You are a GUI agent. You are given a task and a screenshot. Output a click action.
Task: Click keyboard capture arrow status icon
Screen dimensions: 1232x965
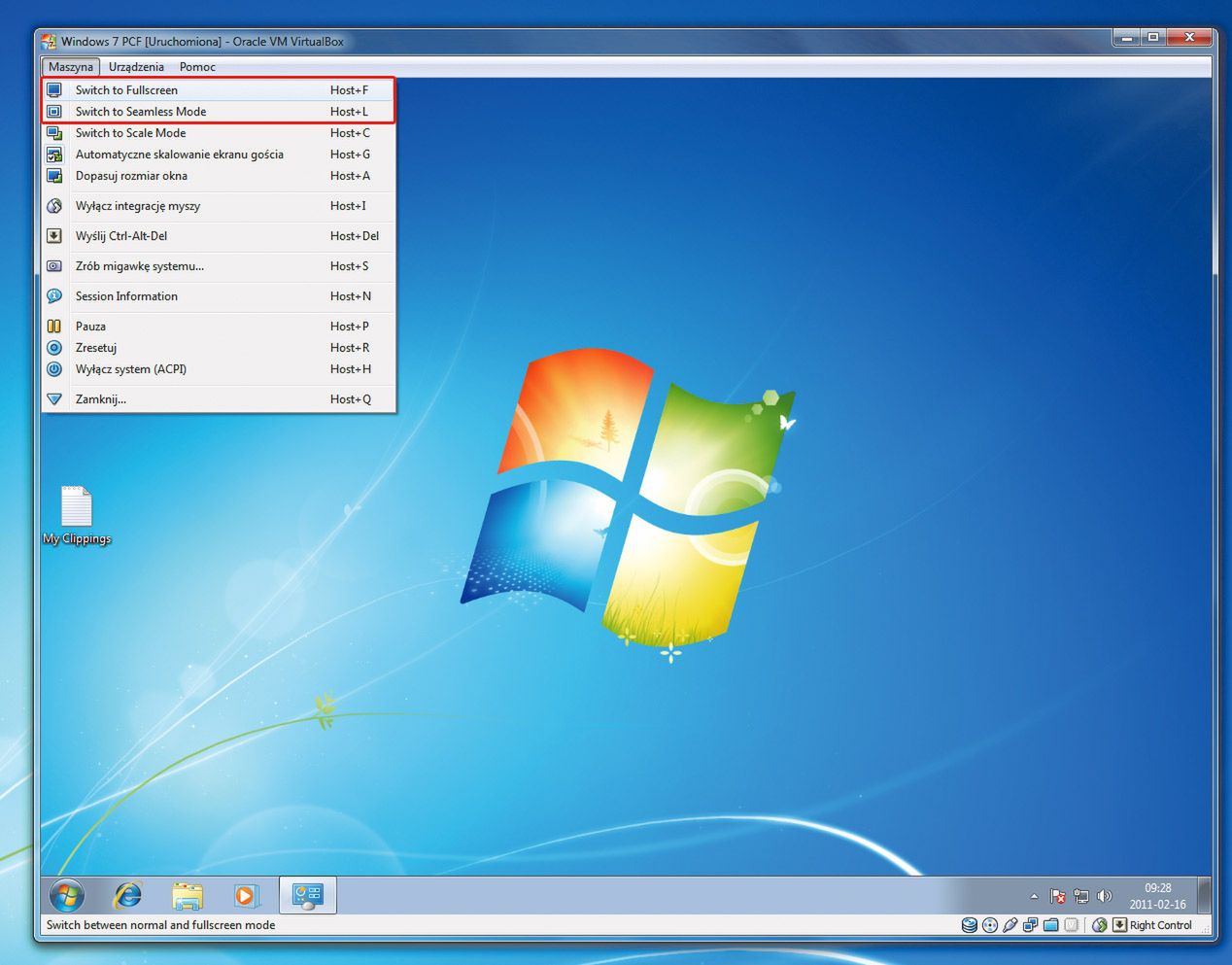(x=1119, y=925)
